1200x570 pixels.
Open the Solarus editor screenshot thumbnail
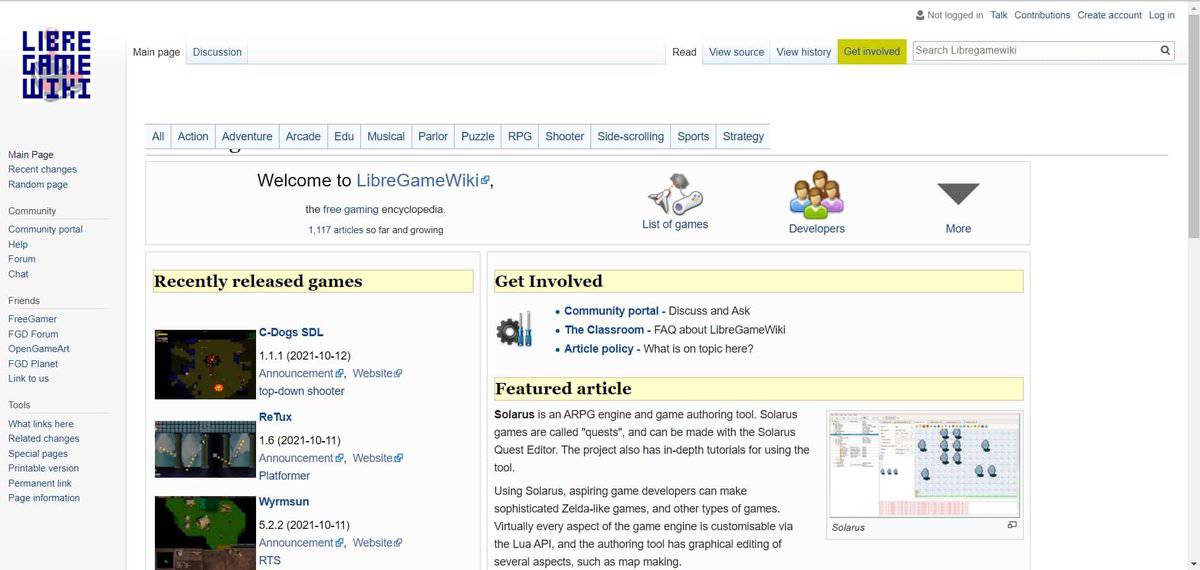click(x=925, y=464)
